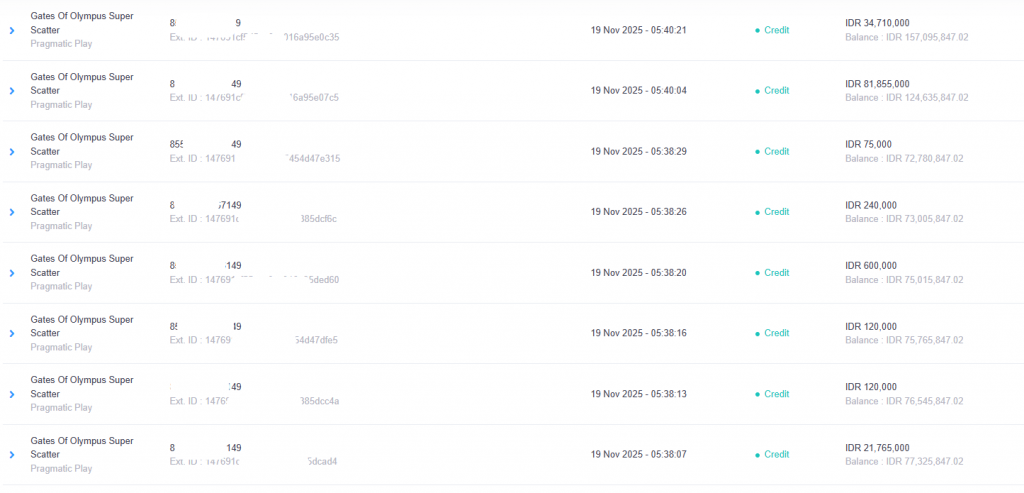
Task: Open details chevron for the 05:38:29 transaction
Action: coord(12,152)
